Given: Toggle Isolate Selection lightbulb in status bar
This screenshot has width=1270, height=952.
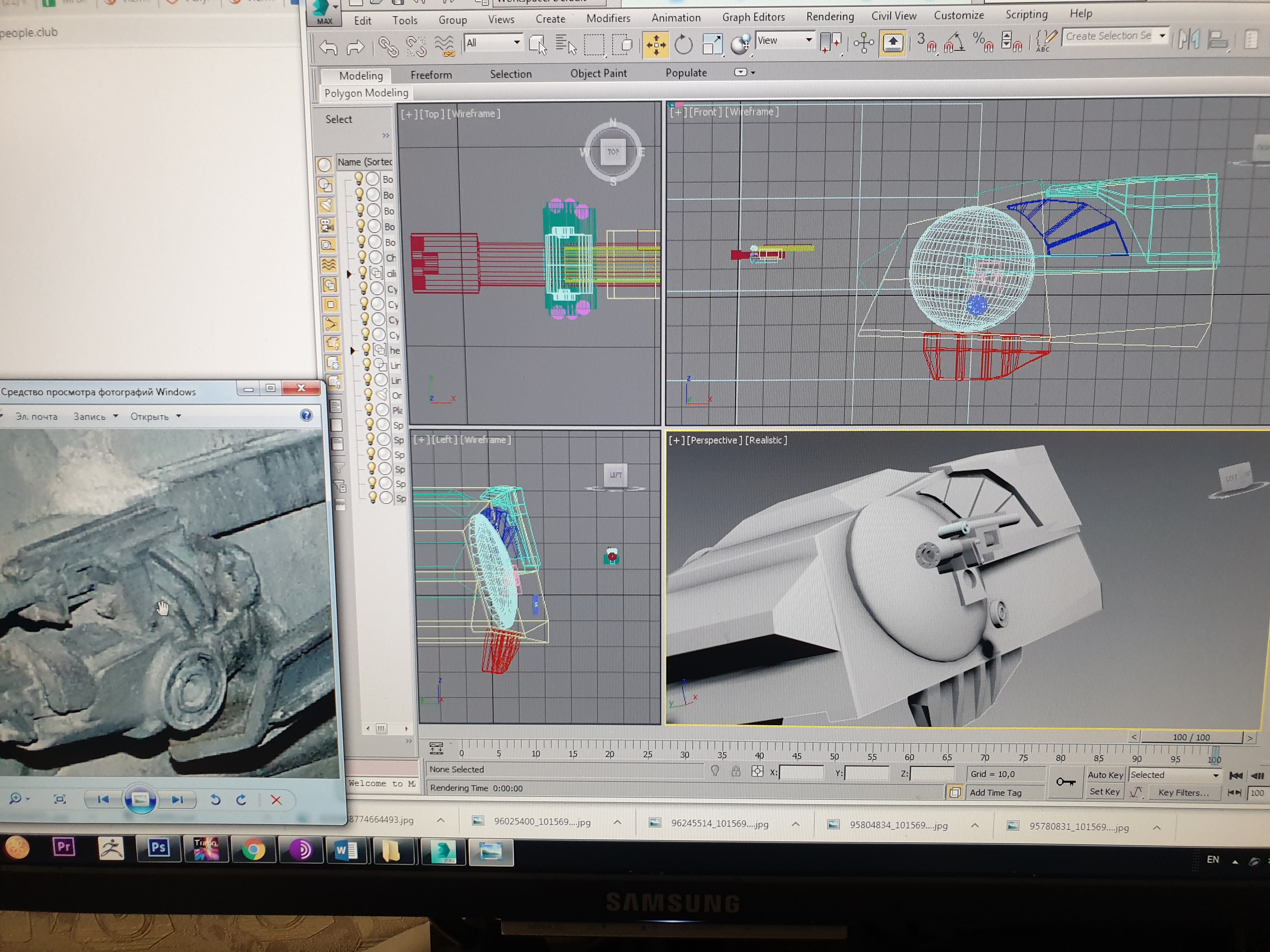Looking at the screenshot, I should (x=715, y=771).
